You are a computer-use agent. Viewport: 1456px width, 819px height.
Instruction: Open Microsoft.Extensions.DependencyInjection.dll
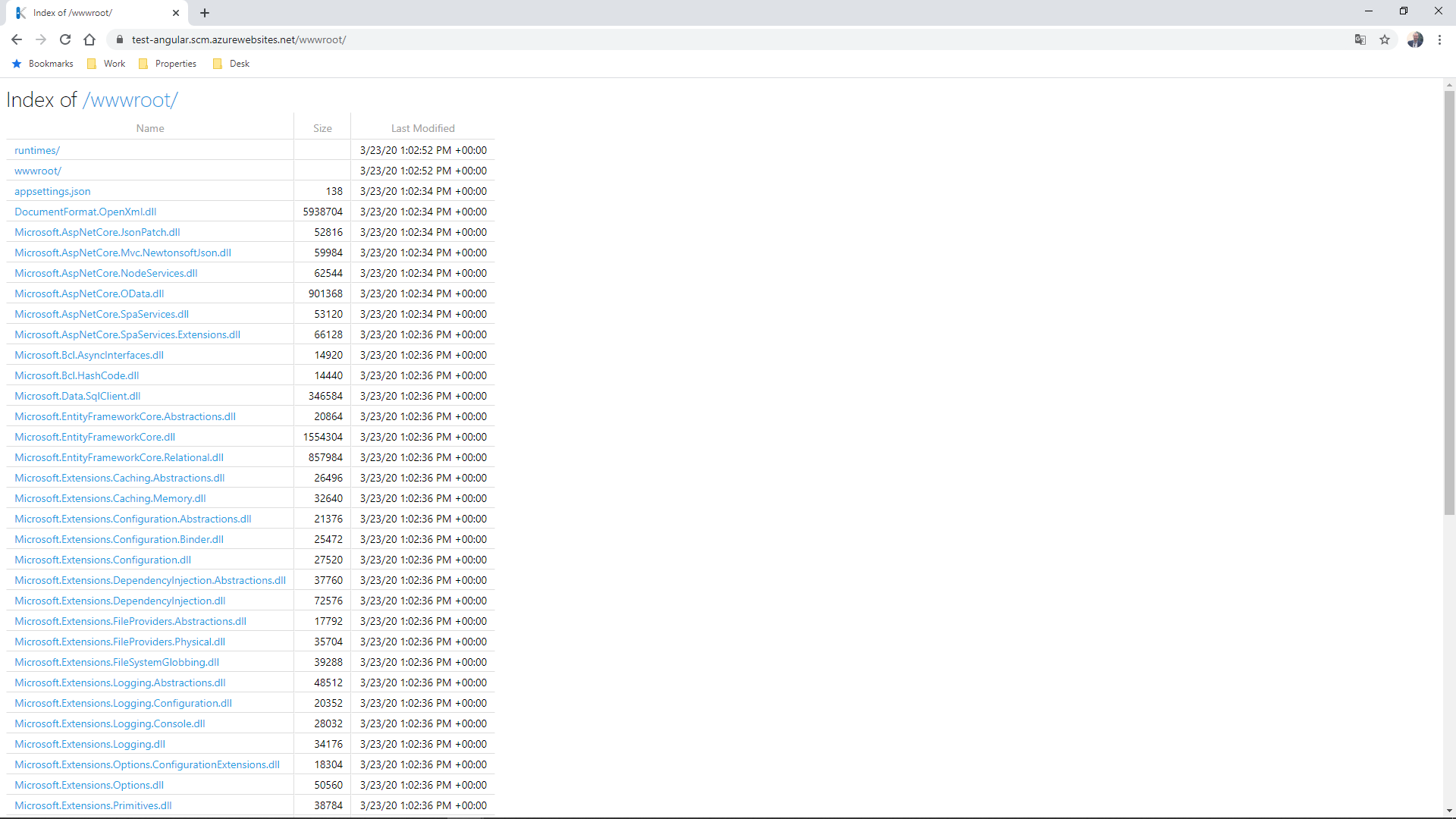pos(120,601)
